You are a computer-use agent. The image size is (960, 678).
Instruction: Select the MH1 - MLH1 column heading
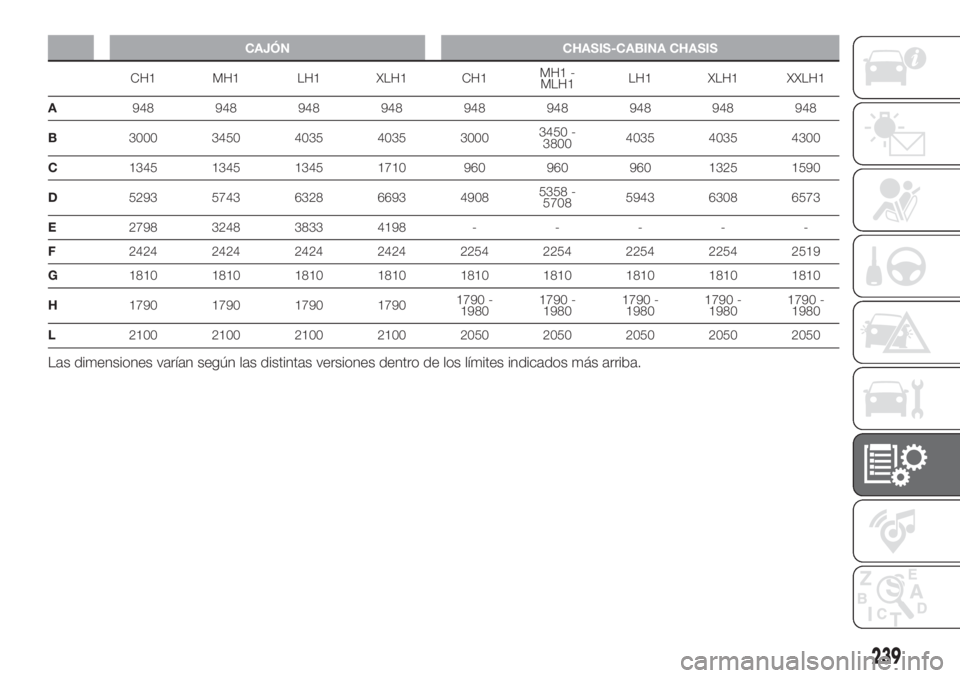[x=557, y=78]
